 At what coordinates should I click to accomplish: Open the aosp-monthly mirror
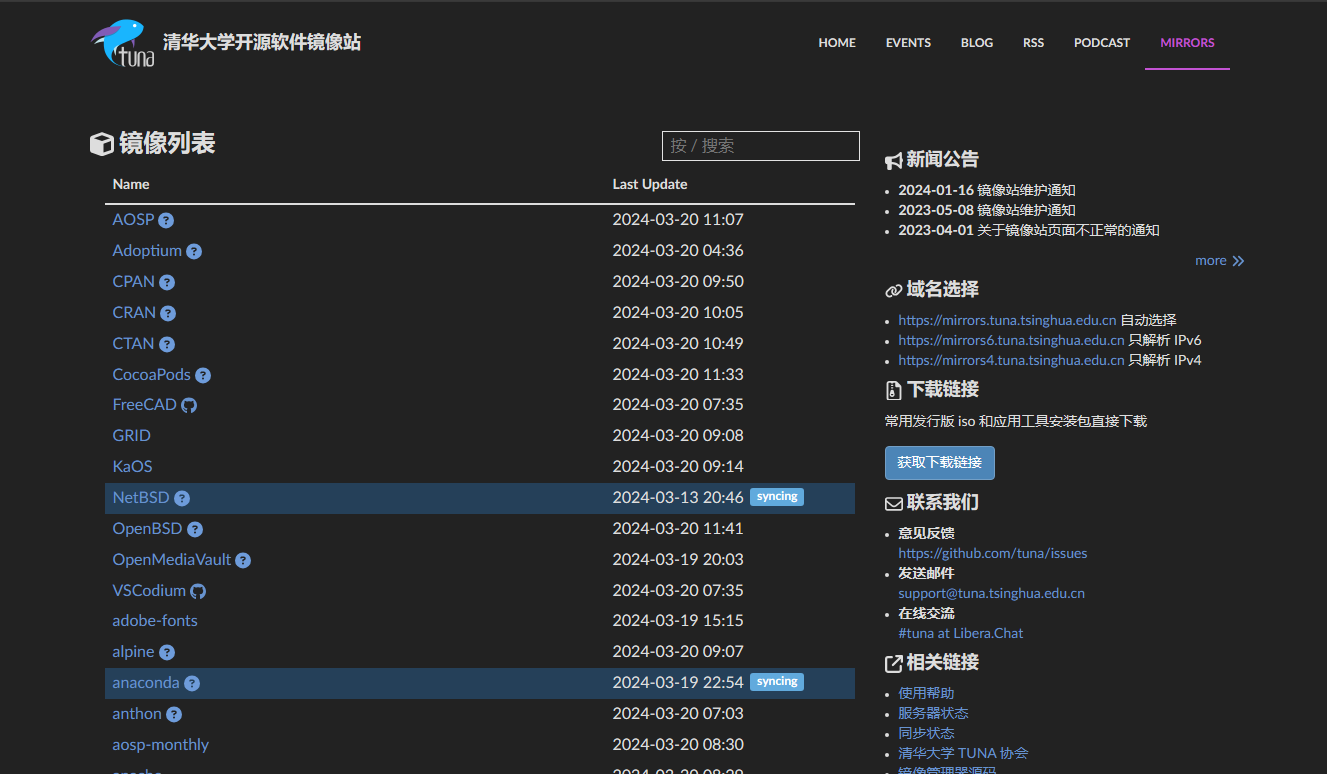click(160, 745)
